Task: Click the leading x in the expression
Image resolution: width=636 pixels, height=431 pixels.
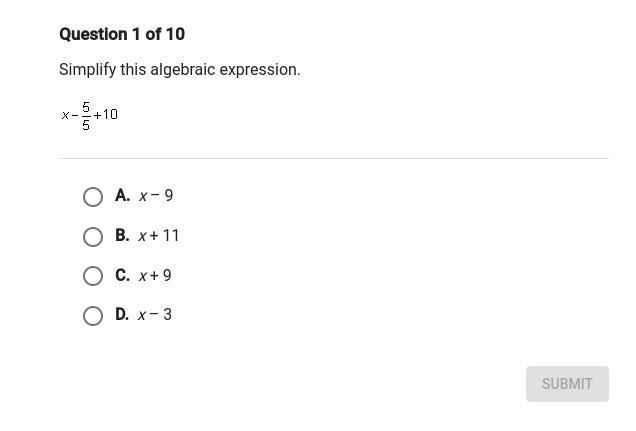Action: tap(65, 115)
